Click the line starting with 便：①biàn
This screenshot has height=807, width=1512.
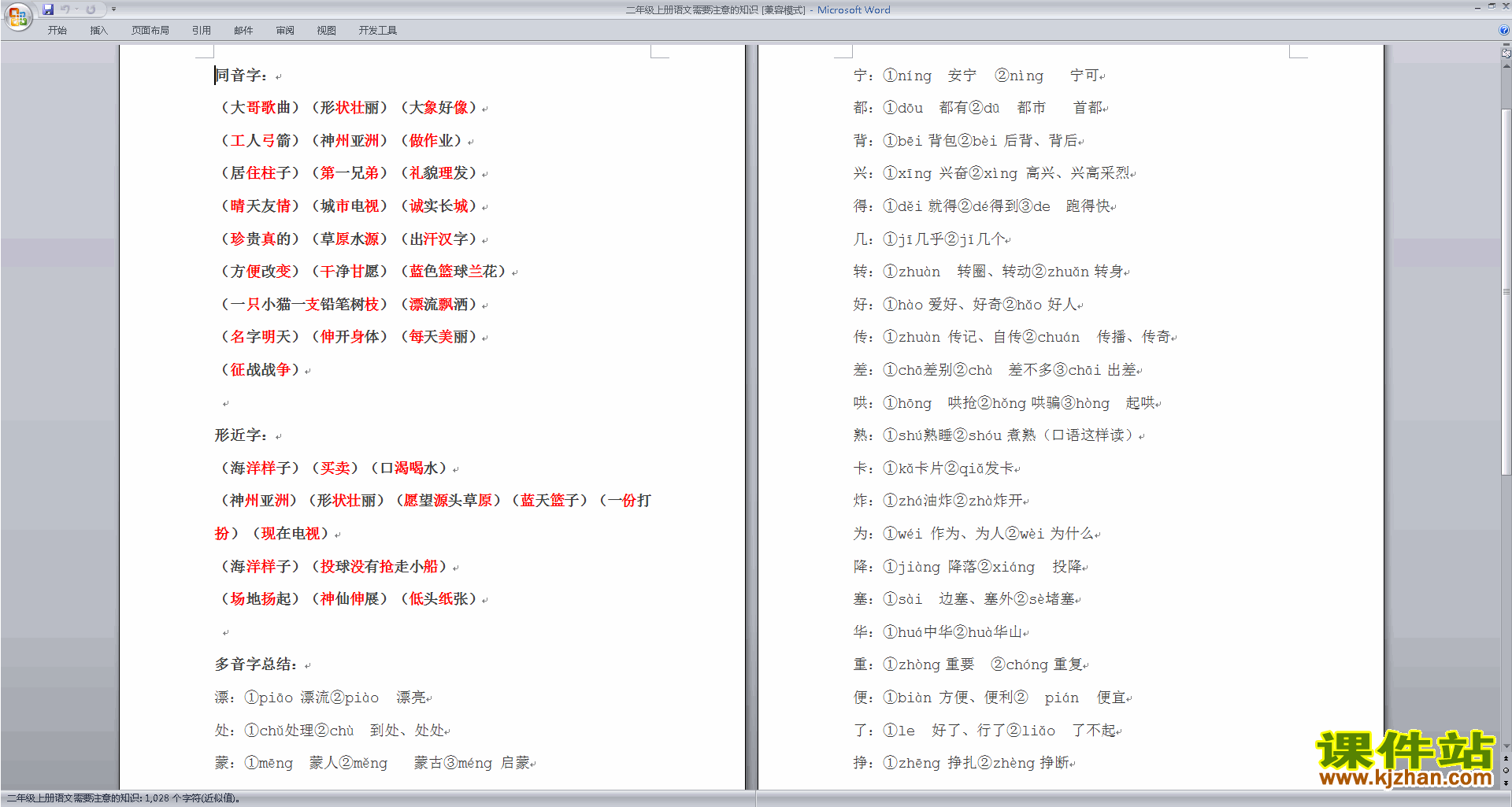[x=992, y=698]
